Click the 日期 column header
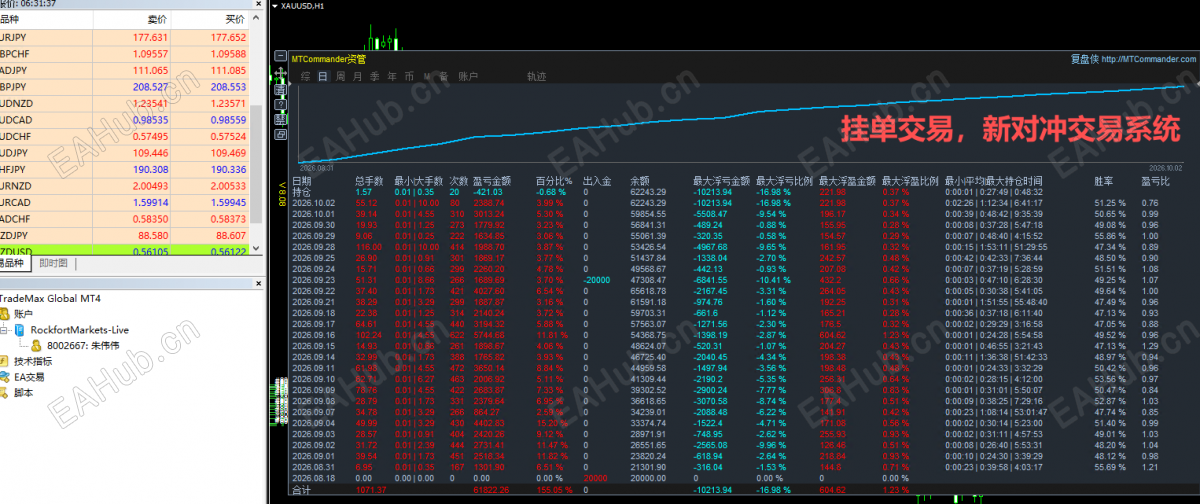This screenshot has height=504, width=1200. 302,181
